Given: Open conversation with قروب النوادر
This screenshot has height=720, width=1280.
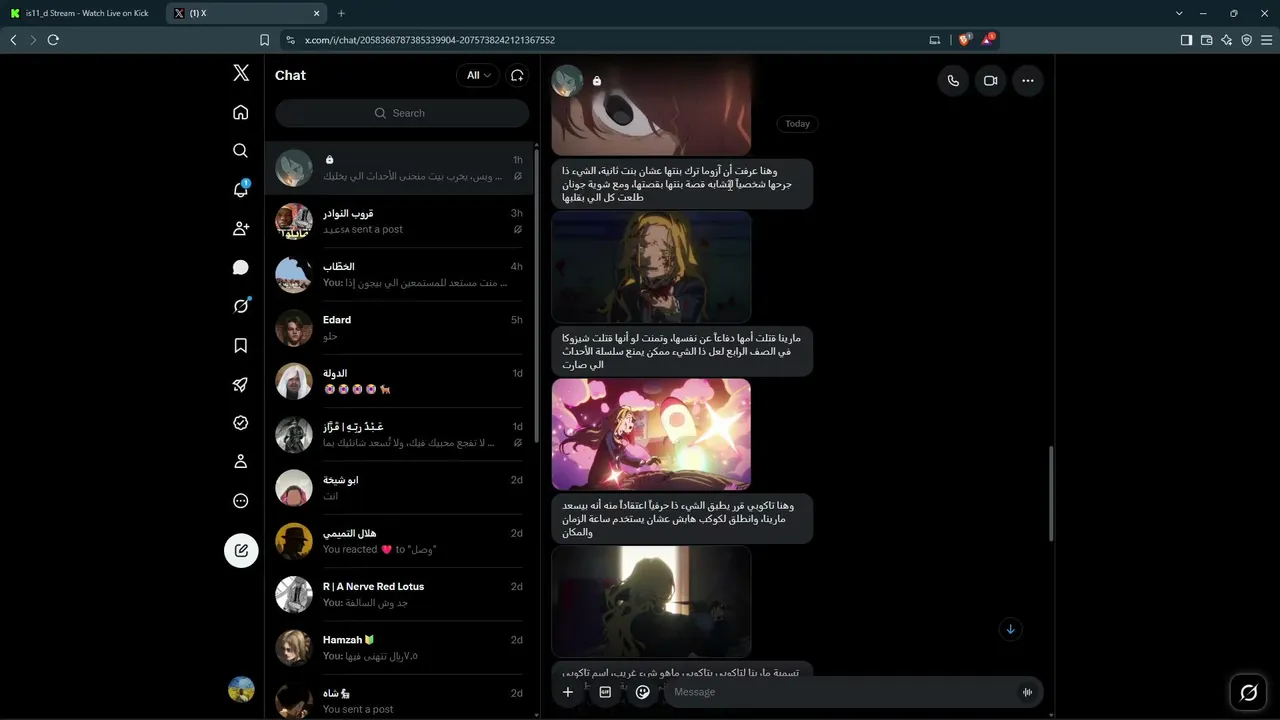Looking at the screenshot, I should (x=400, y=221).
